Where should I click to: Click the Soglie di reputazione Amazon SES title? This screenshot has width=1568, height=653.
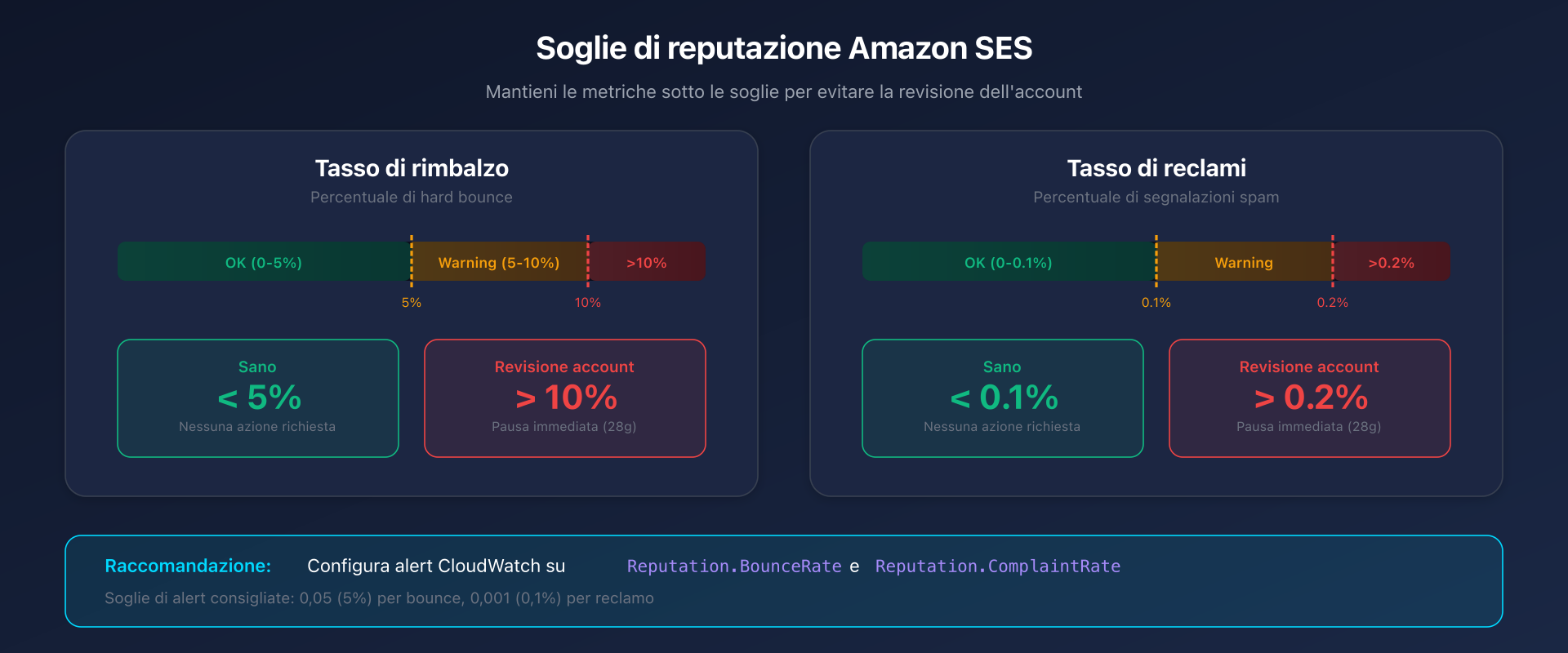click(x=784, y=48)
